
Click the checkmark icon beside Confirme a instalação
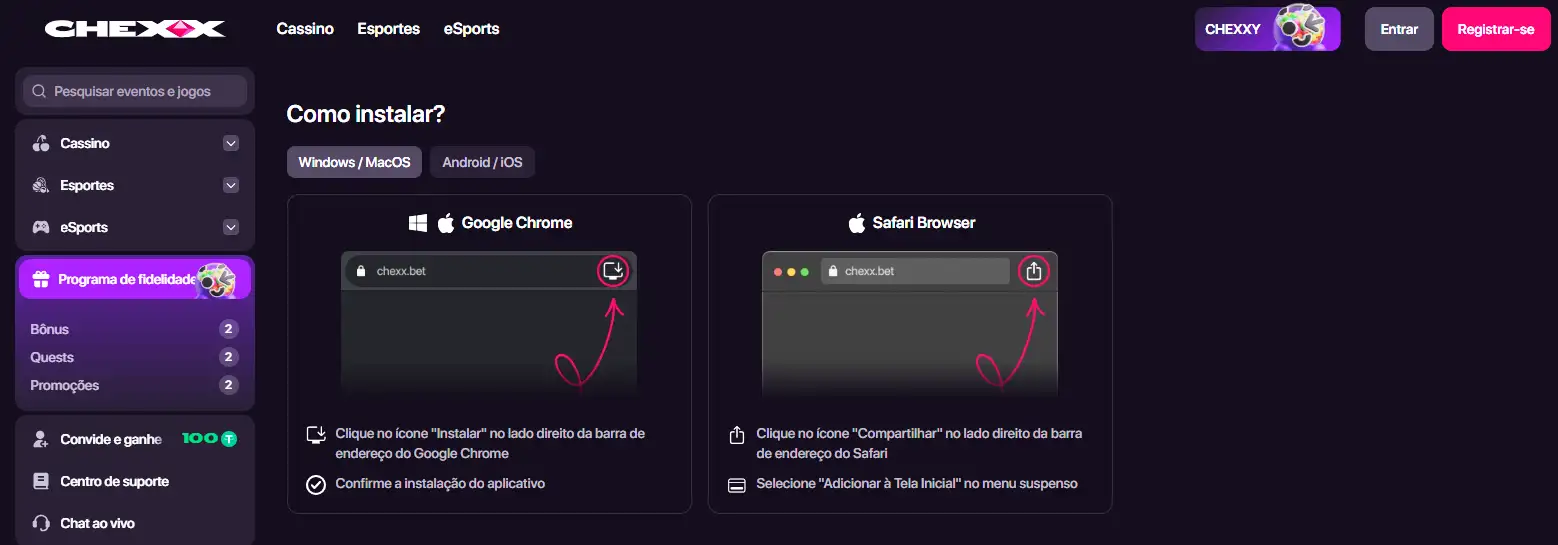(316, 485)
